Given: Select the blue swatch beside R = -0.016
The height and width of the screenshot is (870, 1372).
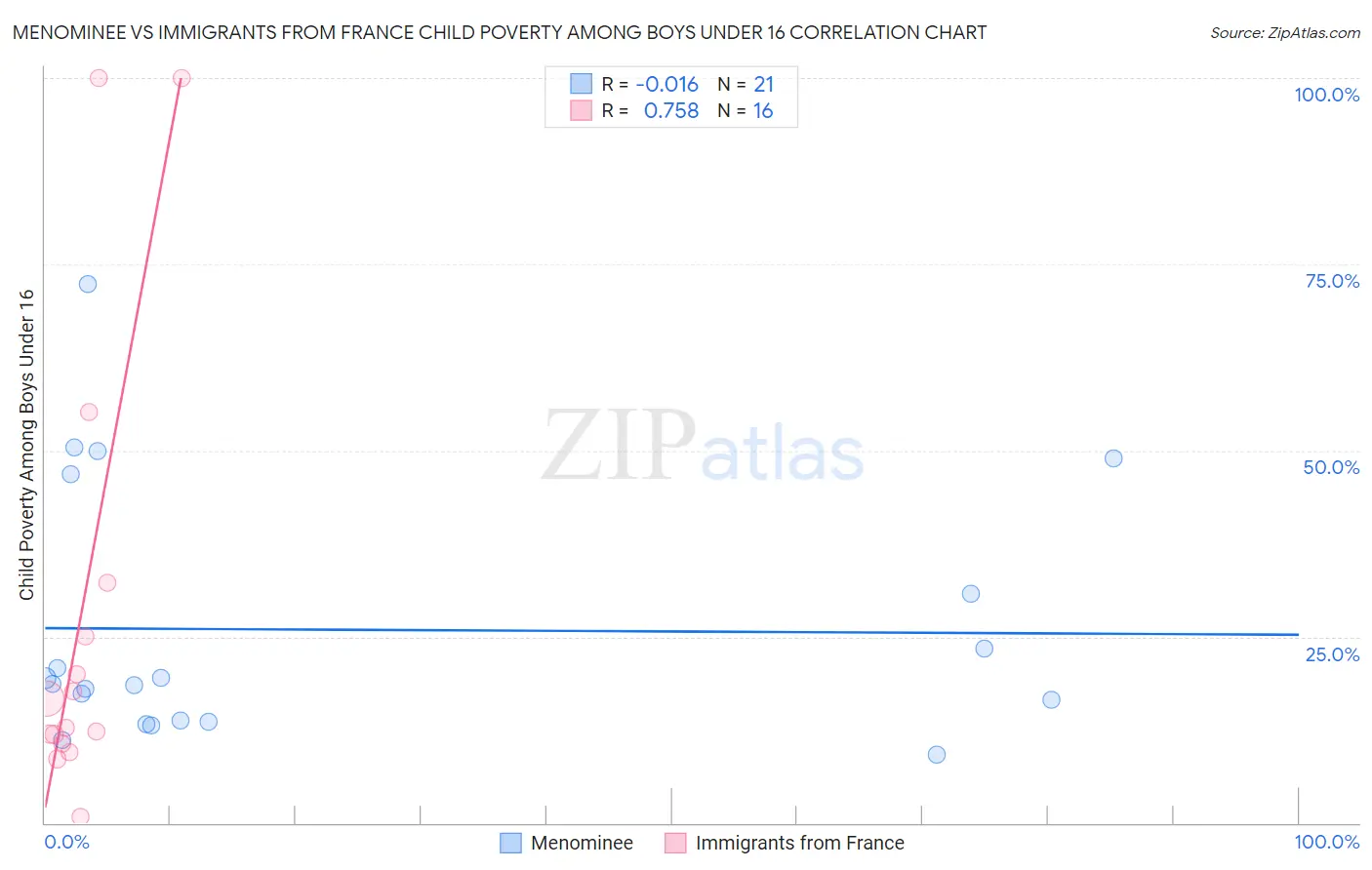Looking at the screenshot, I should click(582, 84).
